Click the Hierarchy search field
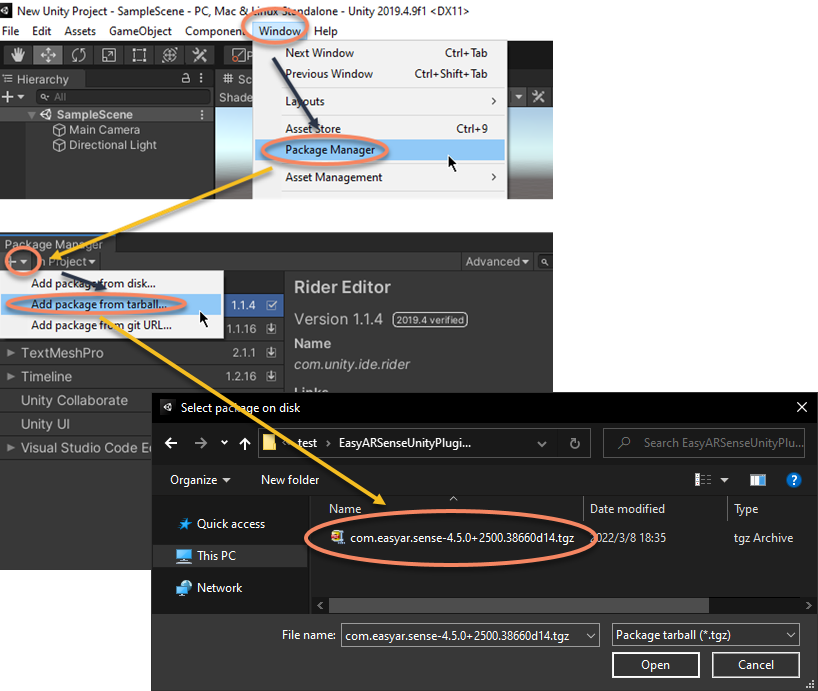 tap(124, 96)
